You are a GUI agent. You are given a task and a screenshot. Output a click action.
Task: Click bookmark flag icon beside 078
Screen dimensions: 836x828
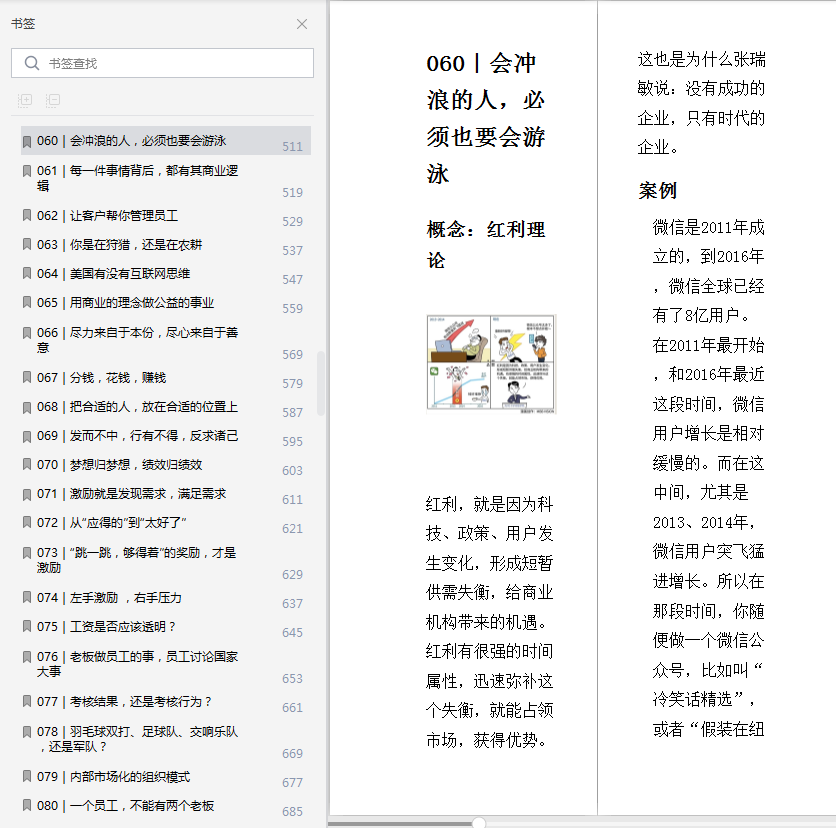coord(27,731)
